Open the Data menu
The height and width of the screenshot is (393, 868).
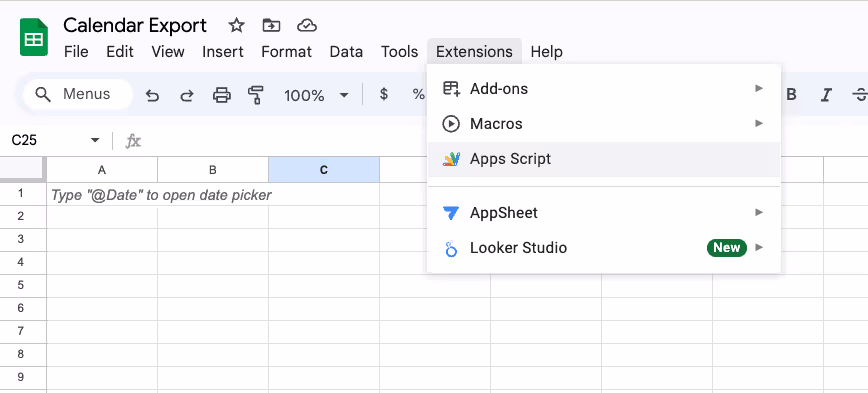(x=346, y=52)
